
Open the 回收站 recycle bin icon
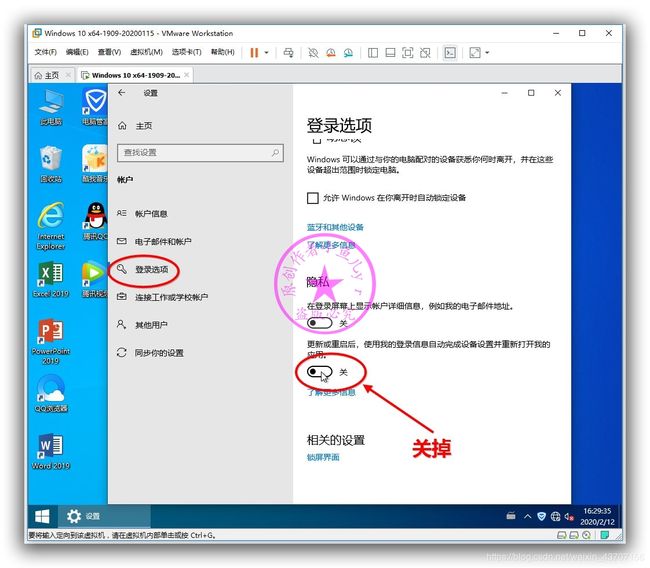point(51,165)
